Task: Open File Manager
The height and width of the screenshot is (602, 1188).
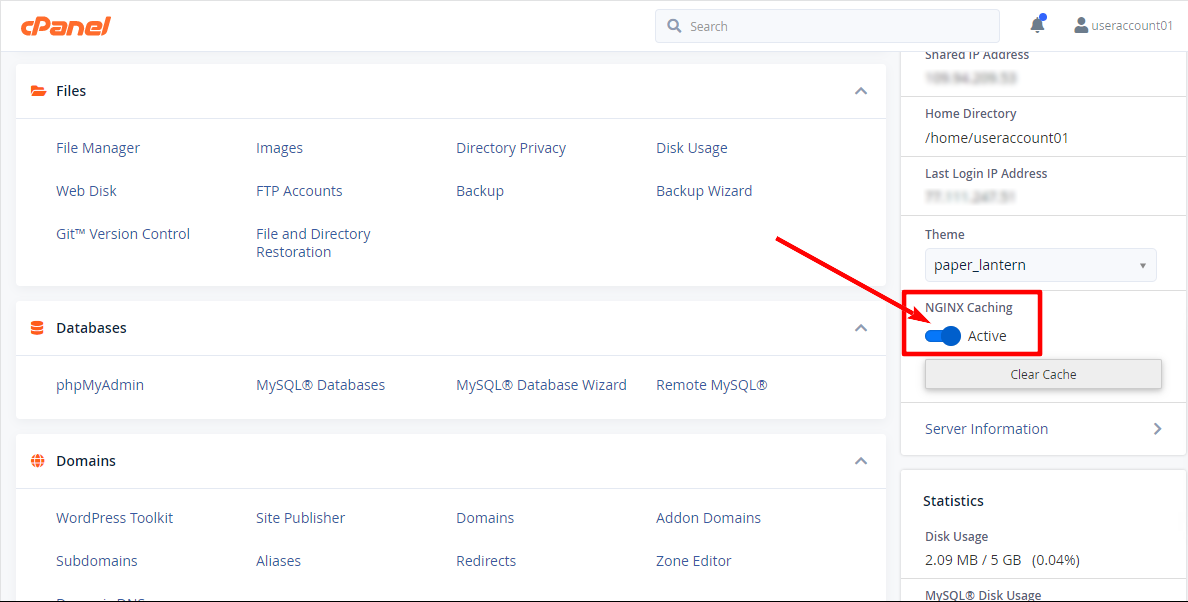Action: tap(98, 148)
